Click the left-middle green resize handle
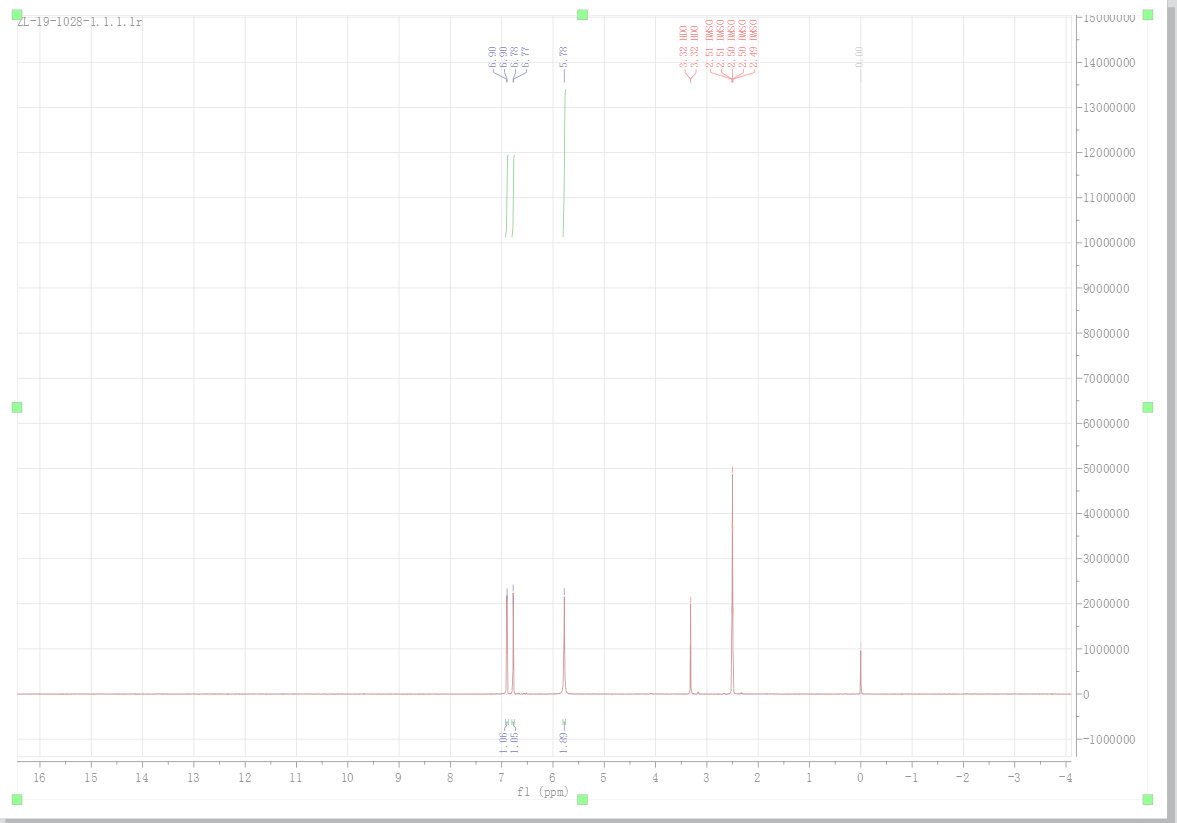The image size is (1177, 823). tap(16, 407)
